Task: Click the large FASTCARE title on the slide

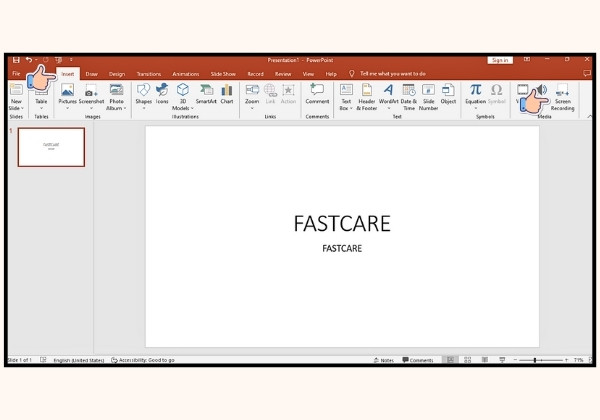Action: point(342,224)
